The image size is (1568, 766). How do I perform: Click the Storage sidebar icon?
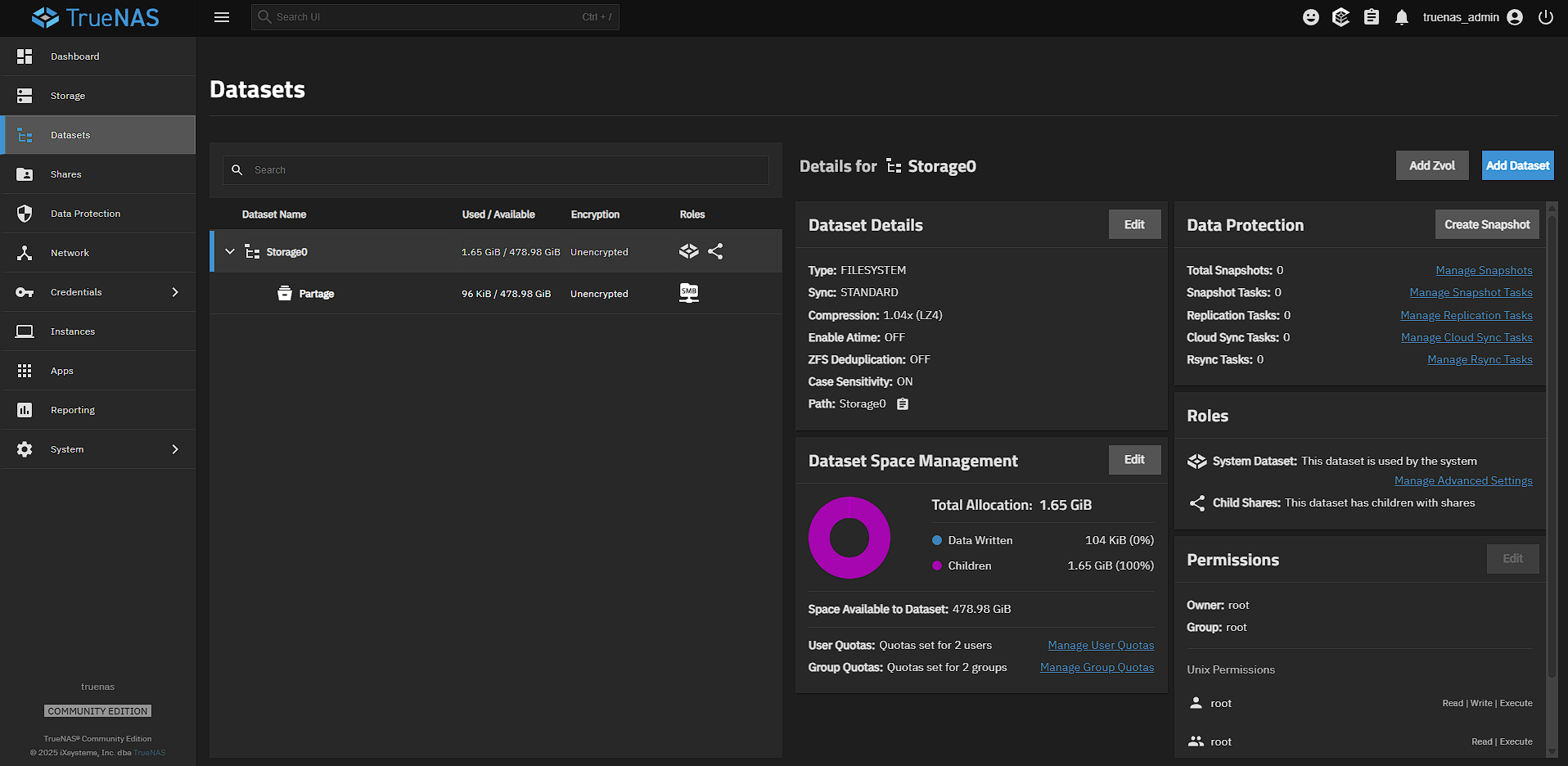(x=25, y=96)
